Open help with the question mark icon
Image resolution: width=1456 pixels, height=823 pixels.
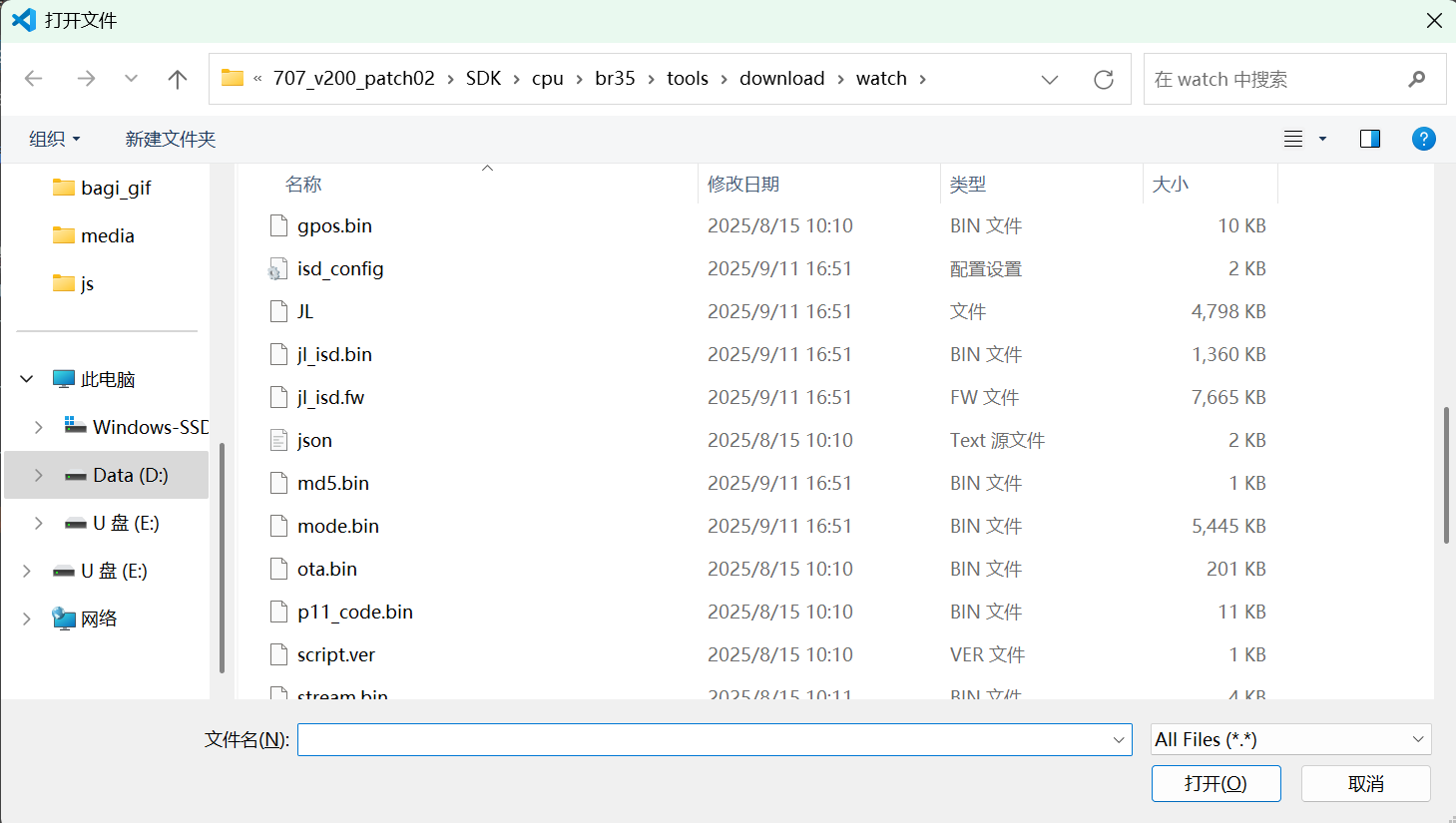[x=1424, y=139]
